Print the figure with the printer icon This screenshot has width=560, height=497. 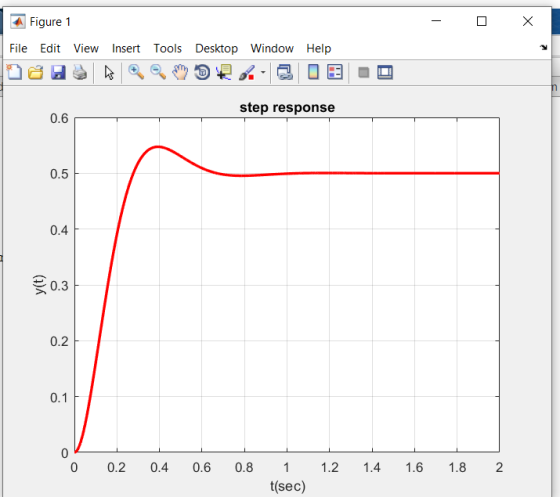click(80, 72)
